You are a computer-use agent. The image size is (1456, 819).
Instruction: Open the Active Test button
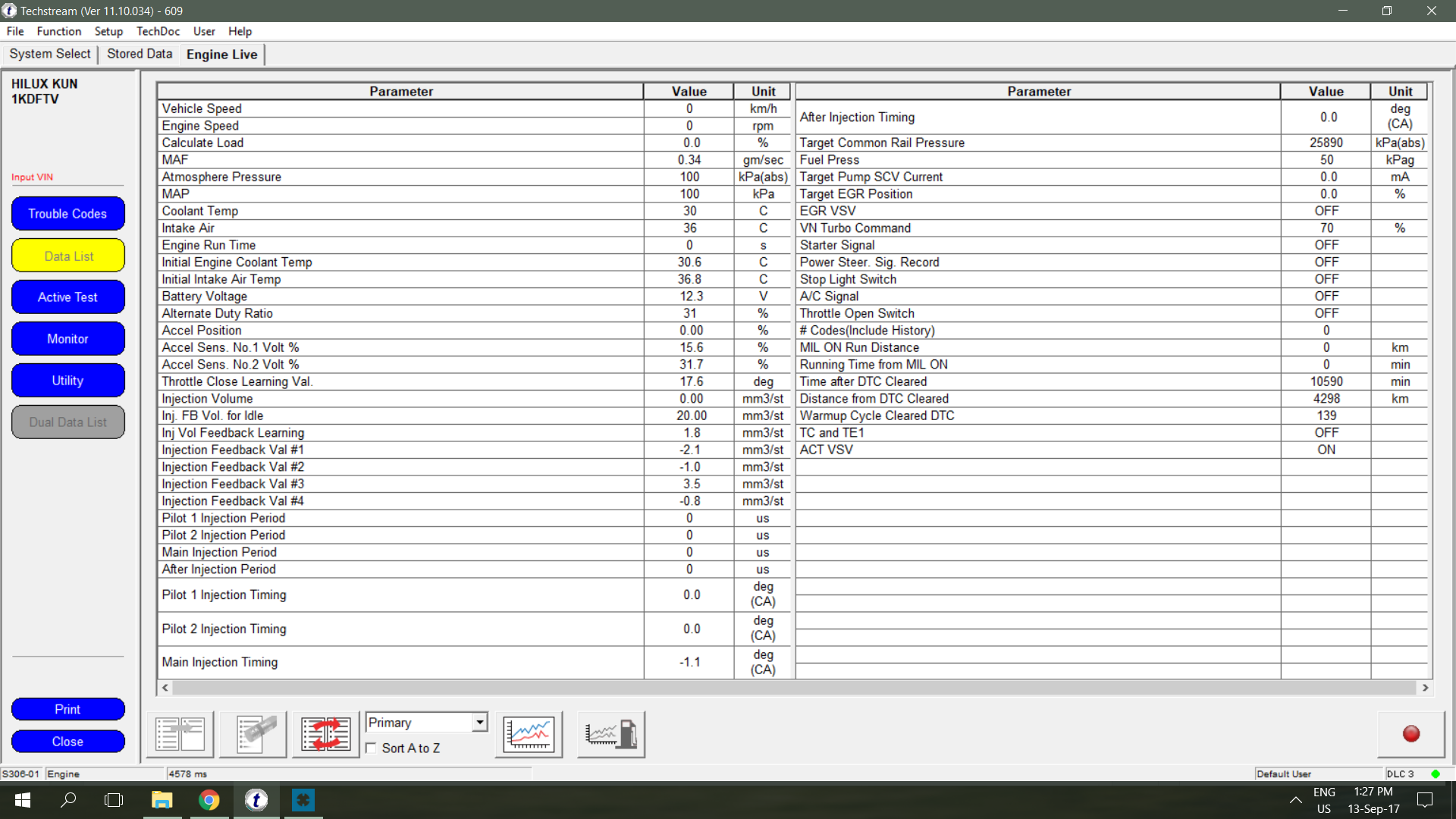(67, 297)
